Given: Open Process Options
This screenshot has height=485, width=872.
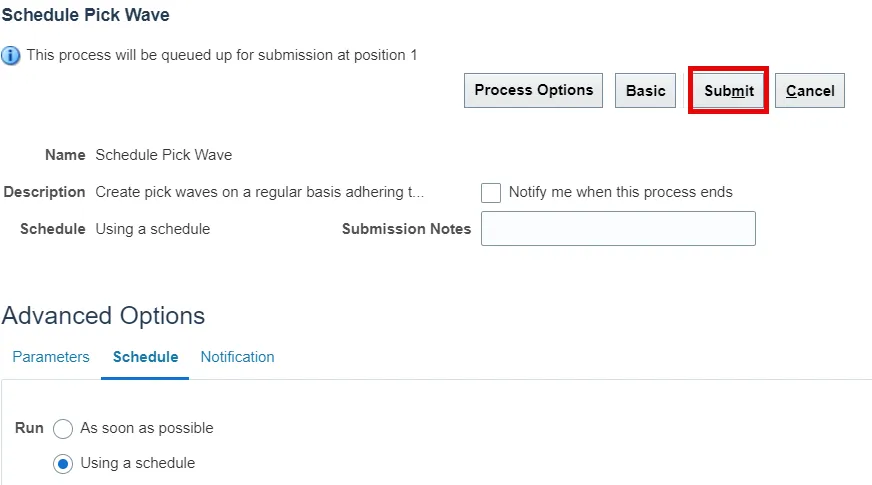Looking at the screenshot, I should click(533, 91).
